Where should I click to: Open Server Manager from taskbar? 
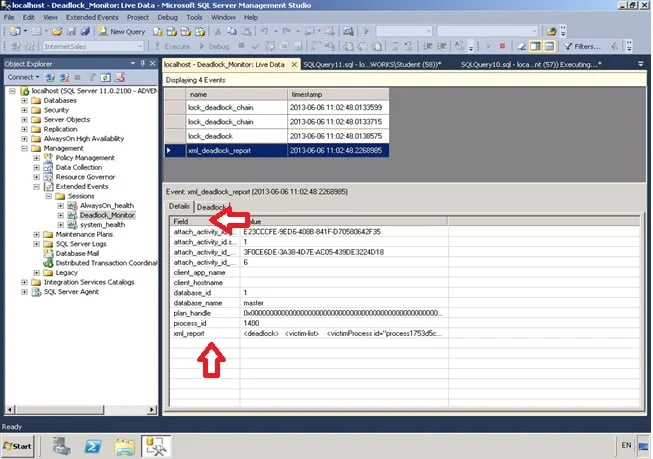pos(62,447)
